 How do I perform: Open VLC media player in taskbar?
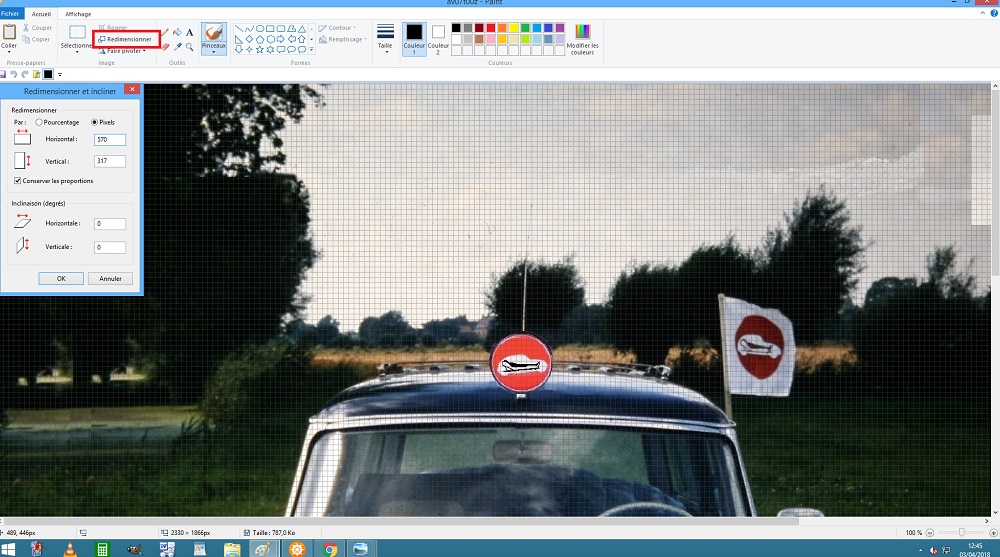pos(69,549)
